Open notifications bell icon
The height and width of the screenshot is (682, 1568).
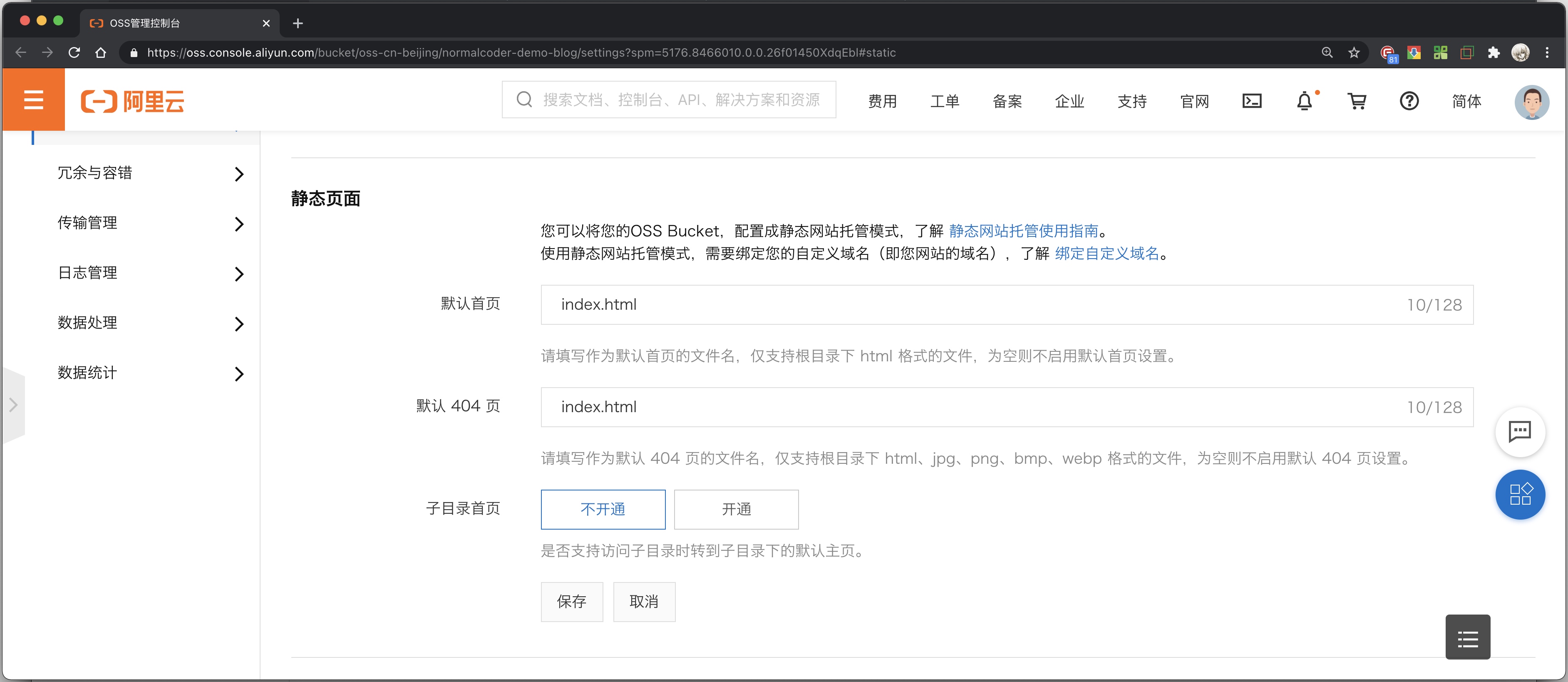tap(1304, 101)
